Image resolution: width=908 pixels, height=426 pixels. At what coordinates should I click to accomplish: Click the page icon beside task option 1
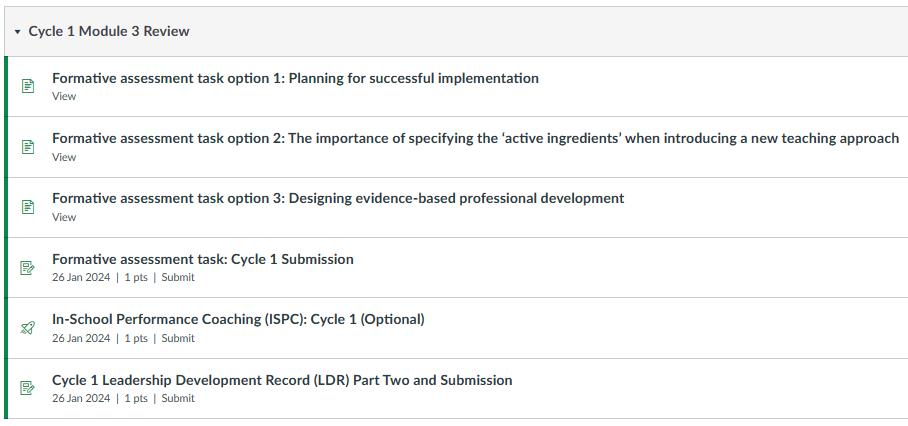(x=28, y=87)
